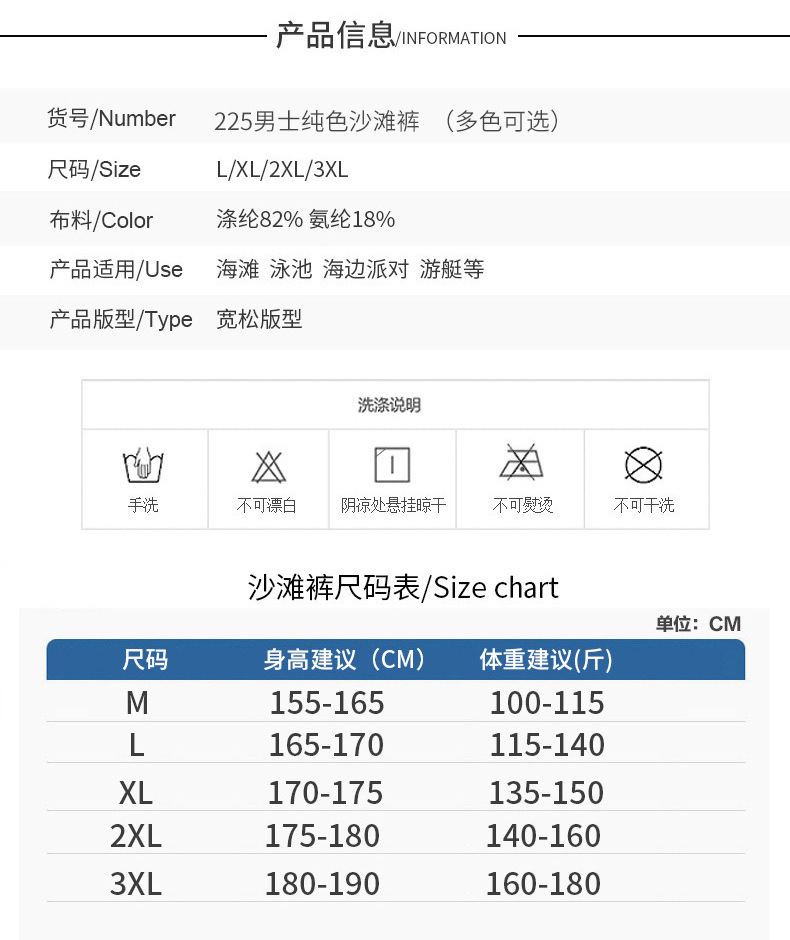
Task: Select the 产品信息 heading text
Action: (x=335, y=35)
